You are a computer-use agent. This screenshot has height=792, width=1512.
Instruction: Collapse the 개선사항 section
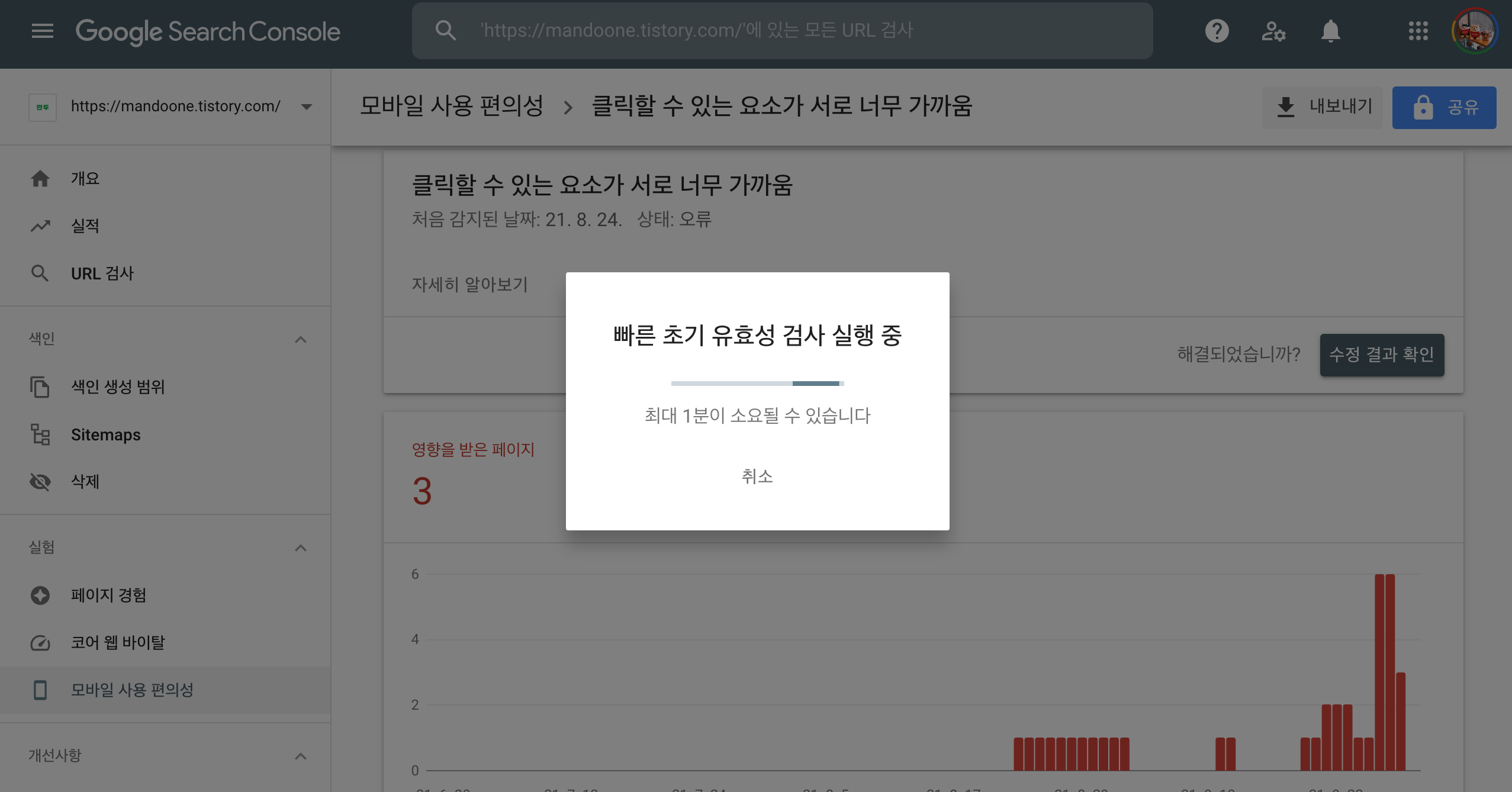300,756
